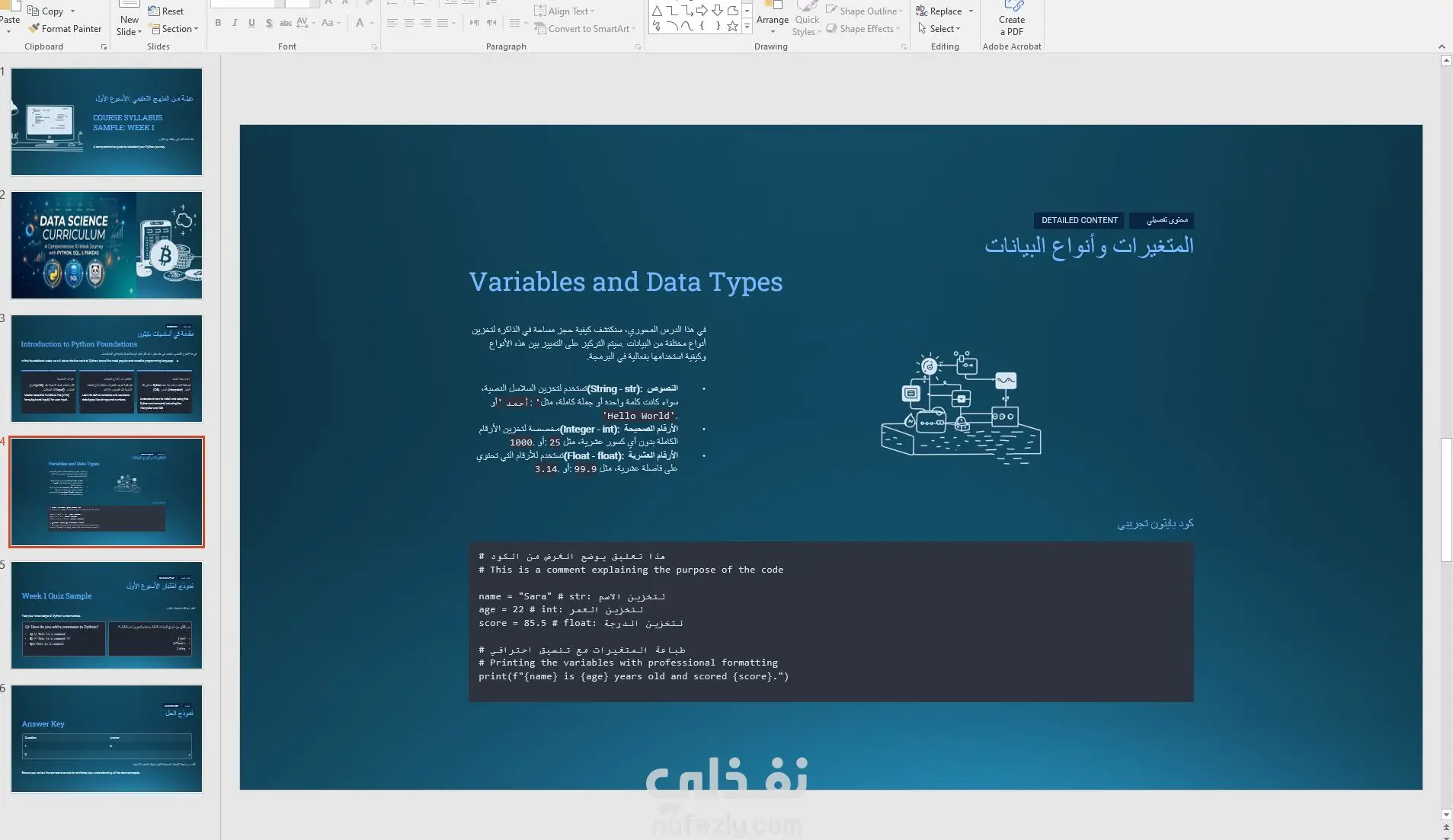Screen dimensions: 1453x840
Task: Select the right arrow shape
Action: click(702, 11)
